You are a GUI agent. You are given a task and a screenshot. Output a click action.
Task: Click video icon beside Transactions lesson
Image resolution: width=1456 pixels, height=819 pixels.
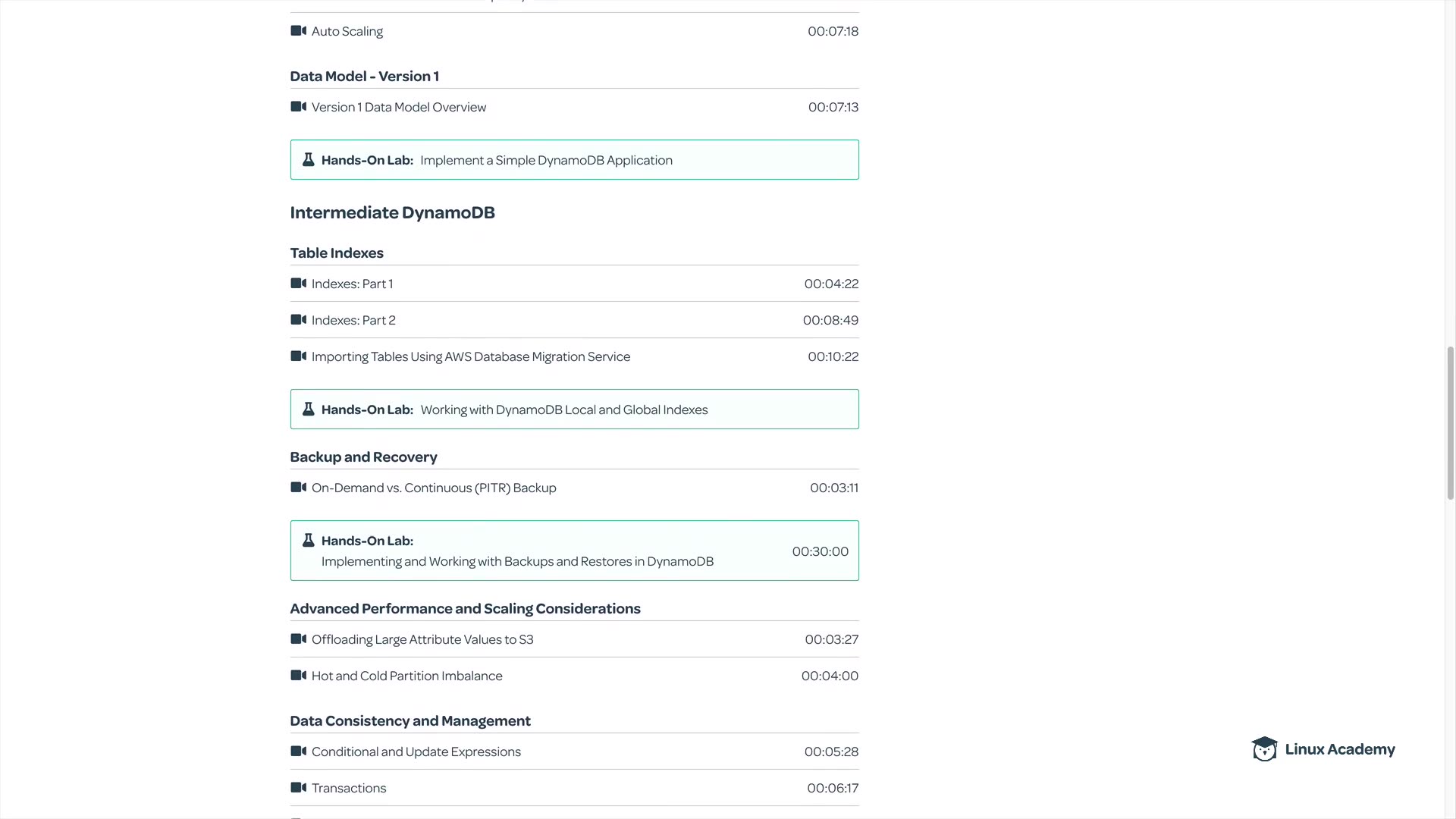click(x=298, y=788)
